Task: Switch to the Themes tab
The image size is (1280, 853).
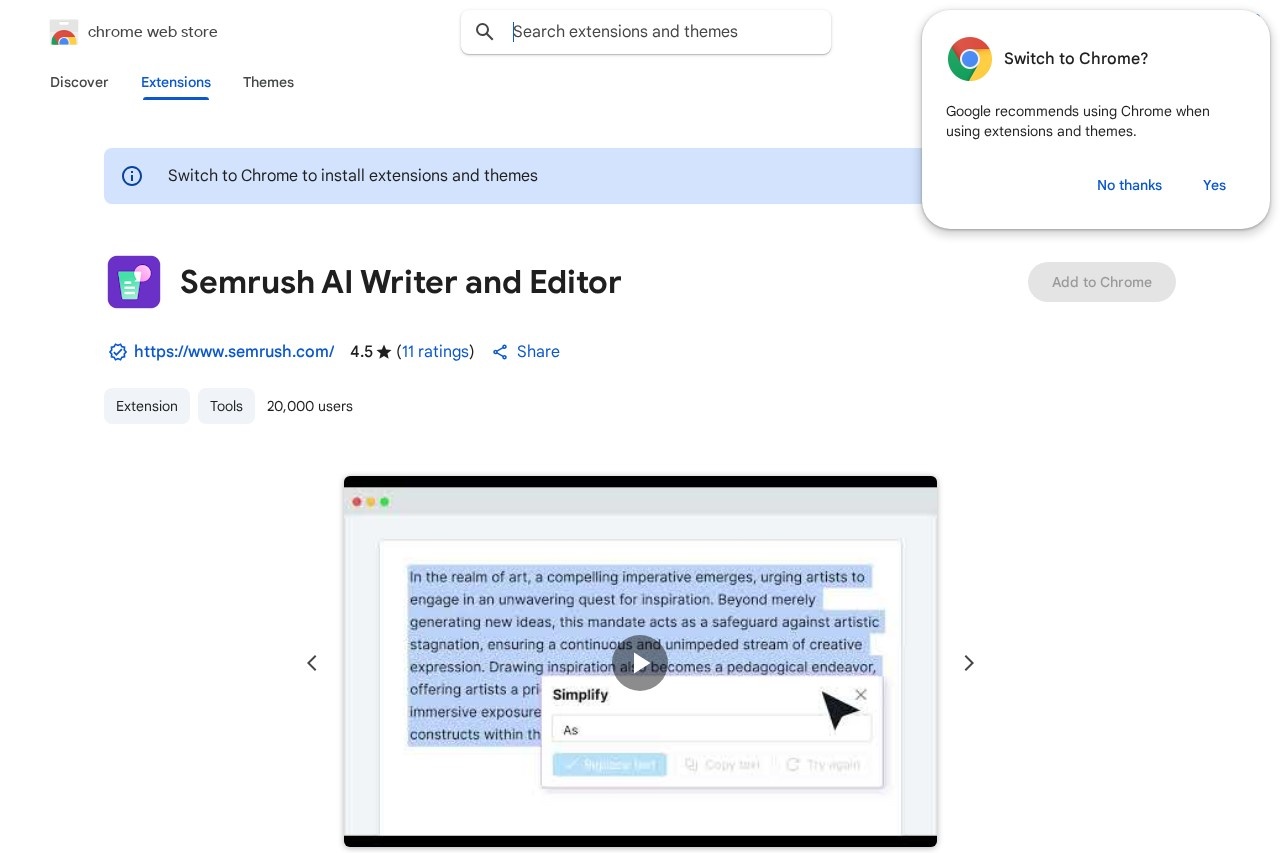Action: [268, 82]
